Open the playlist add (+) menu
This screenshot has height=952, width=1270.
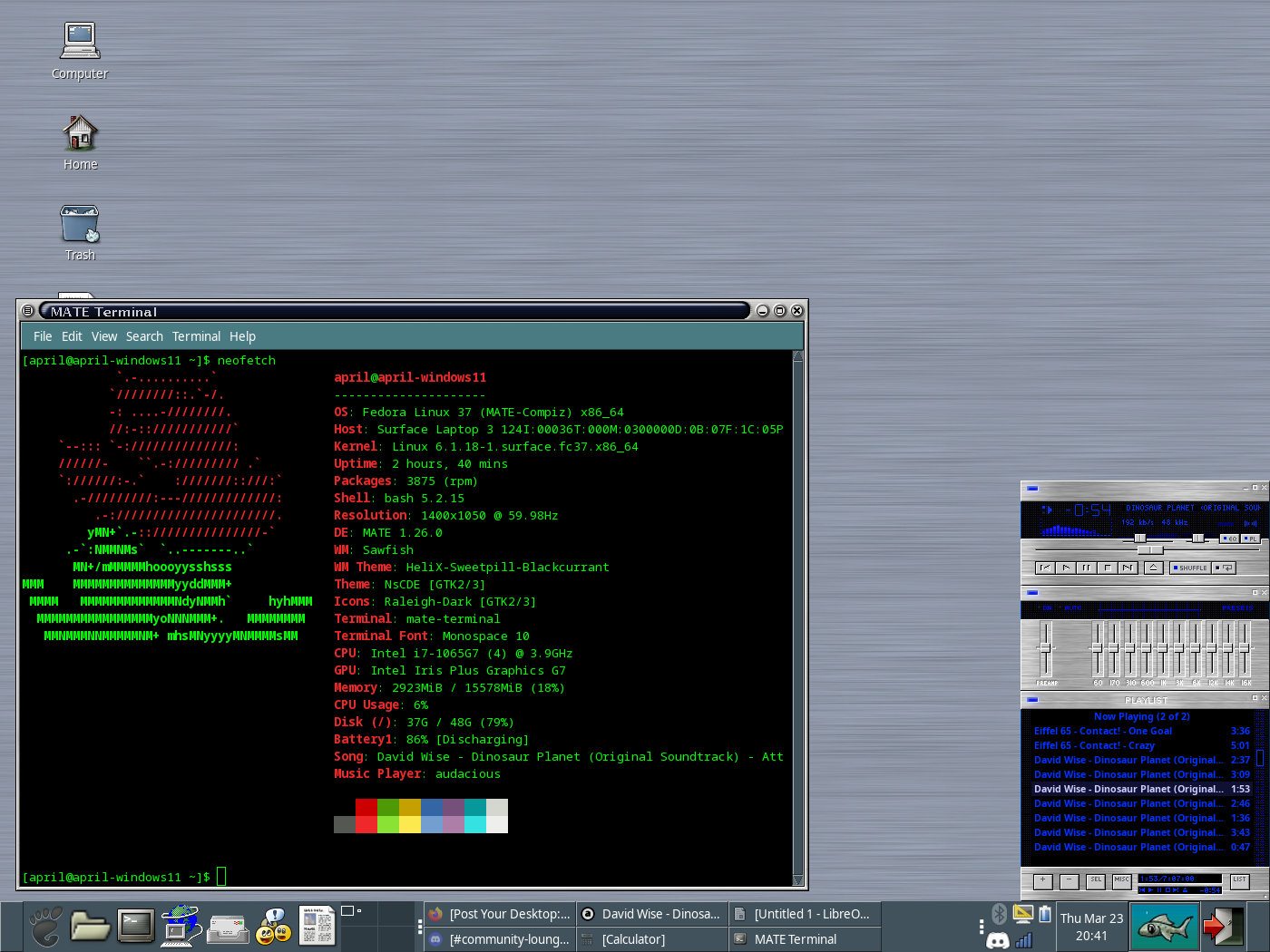click(1043, 880)
